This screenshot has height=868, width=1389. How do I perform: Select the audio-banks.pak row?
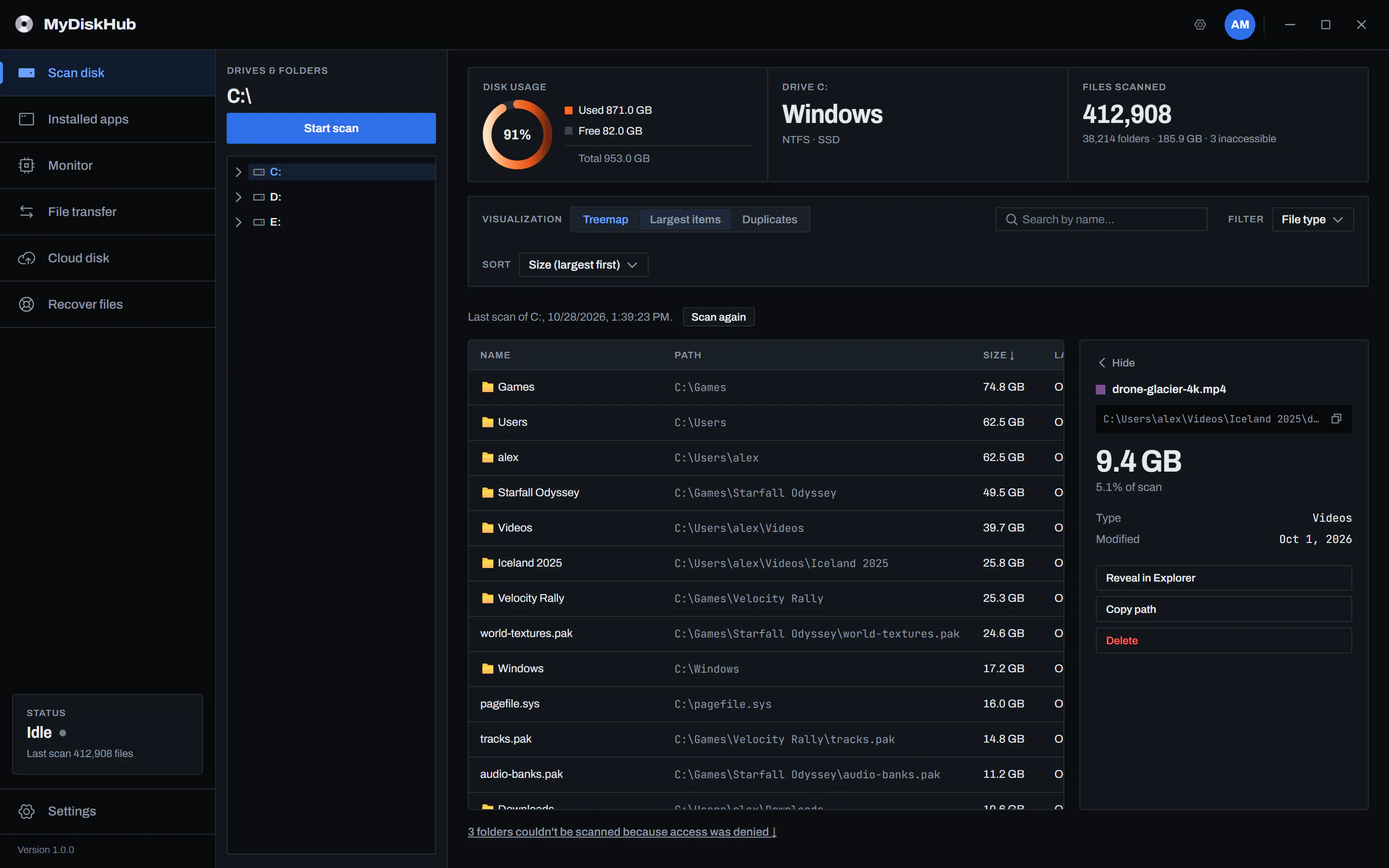click(x=766, y=774)
